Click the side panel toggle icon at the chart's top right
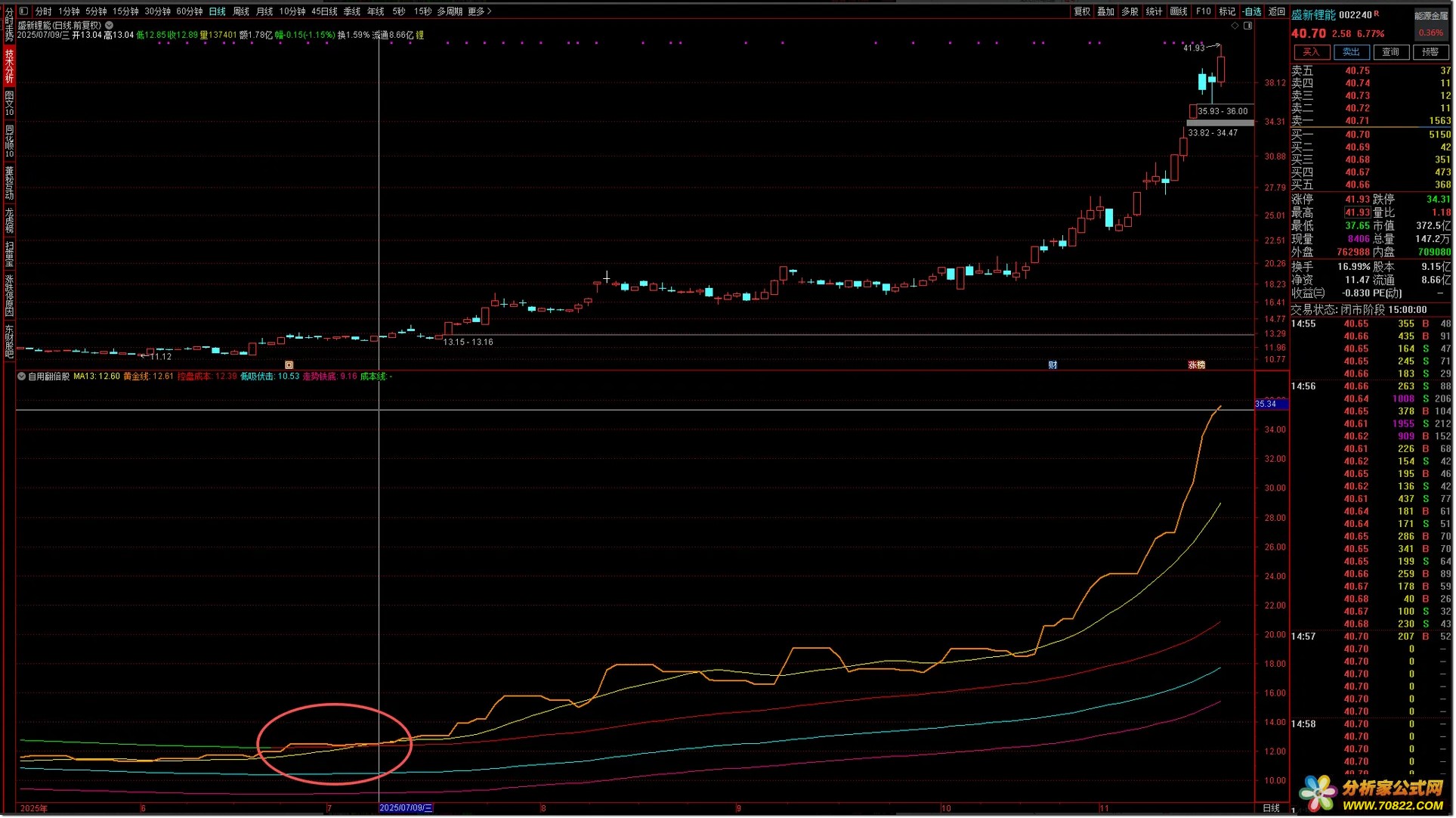The height and width of the screenshot is (818, 1456). coord(1248,26)
